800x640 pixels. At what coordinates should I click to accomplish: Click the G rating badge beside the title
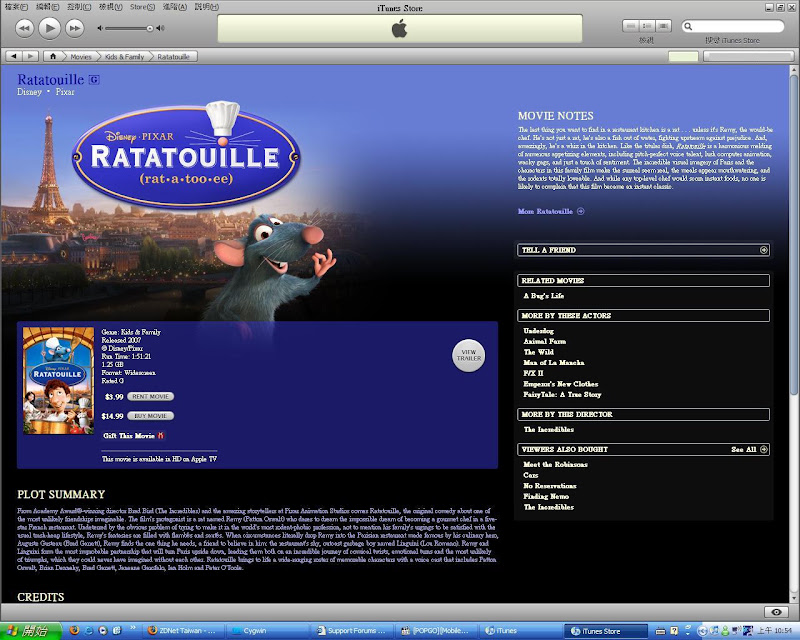point(94,80)
